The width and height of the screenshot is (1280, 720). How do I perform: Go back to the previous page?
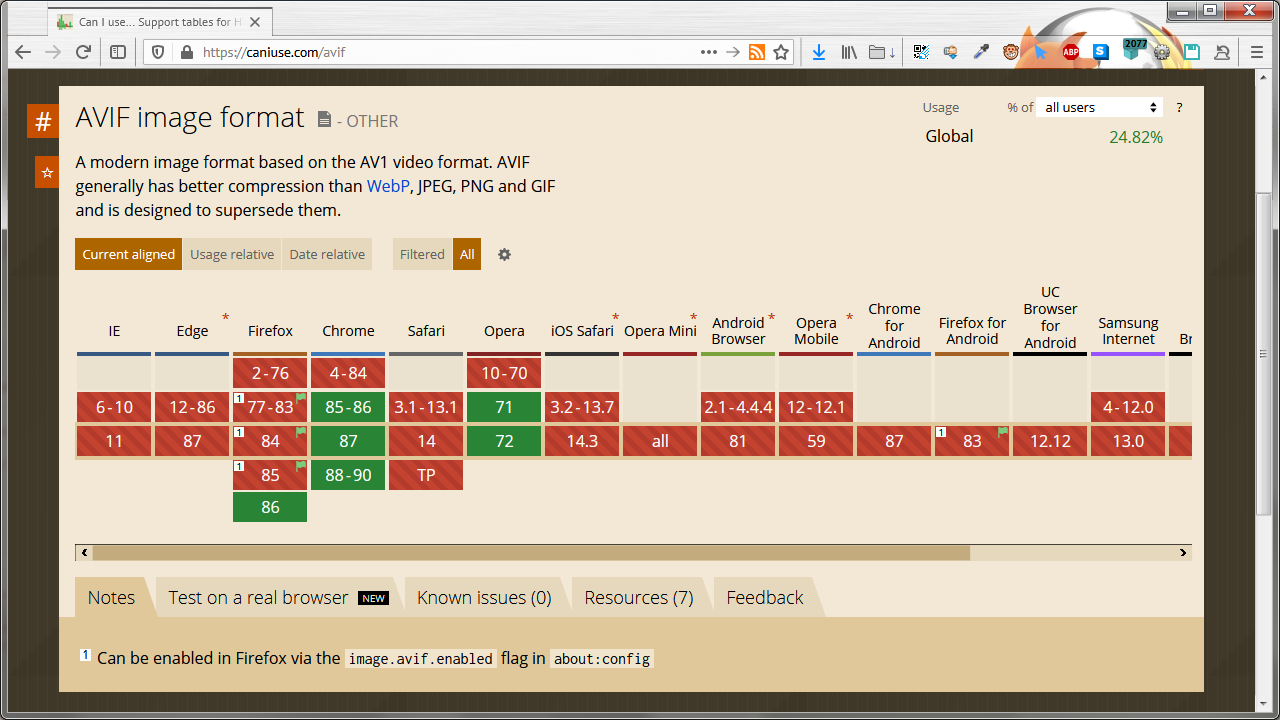(23, 52)
